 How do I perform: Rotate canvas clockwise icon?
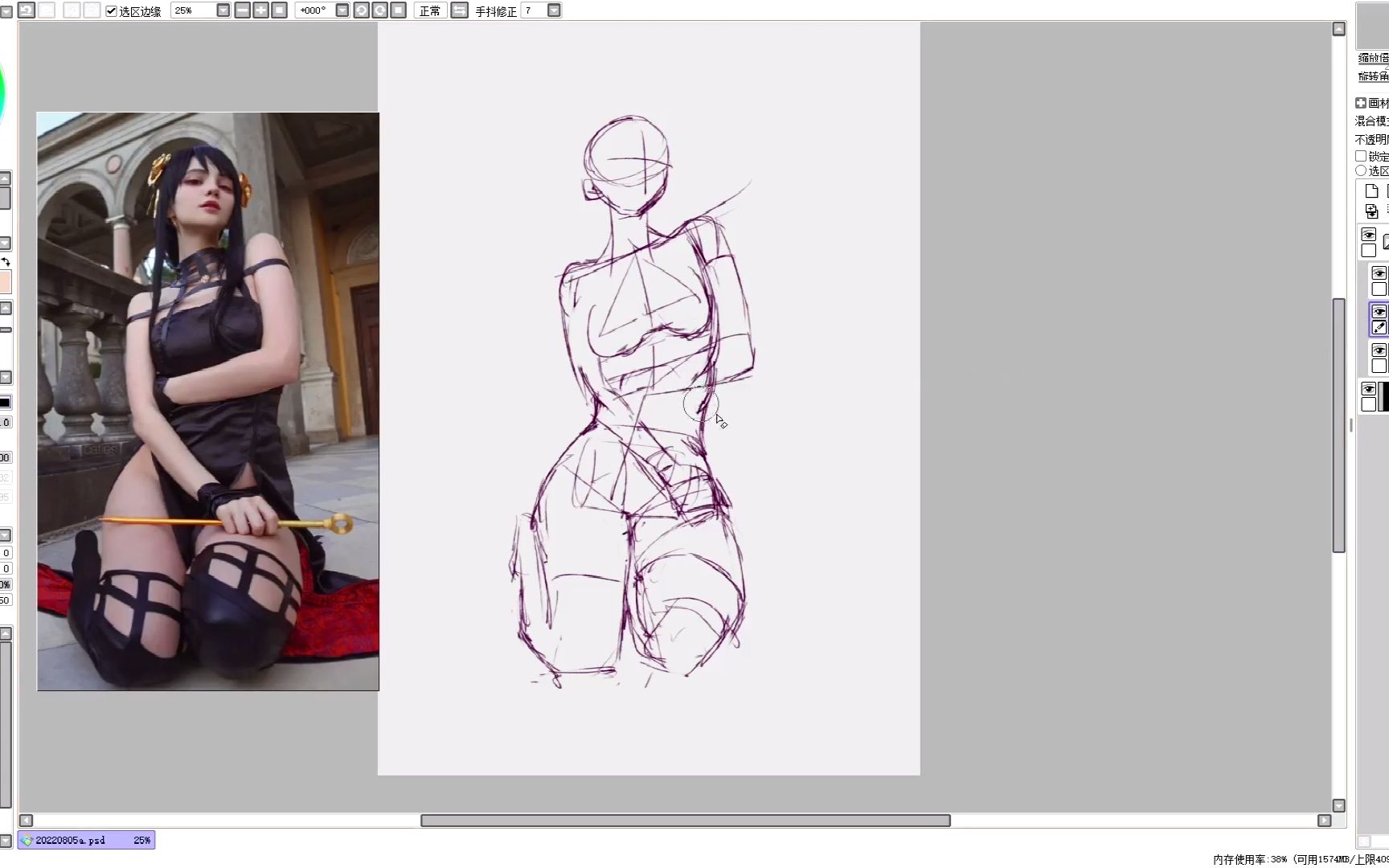[379, 10]
